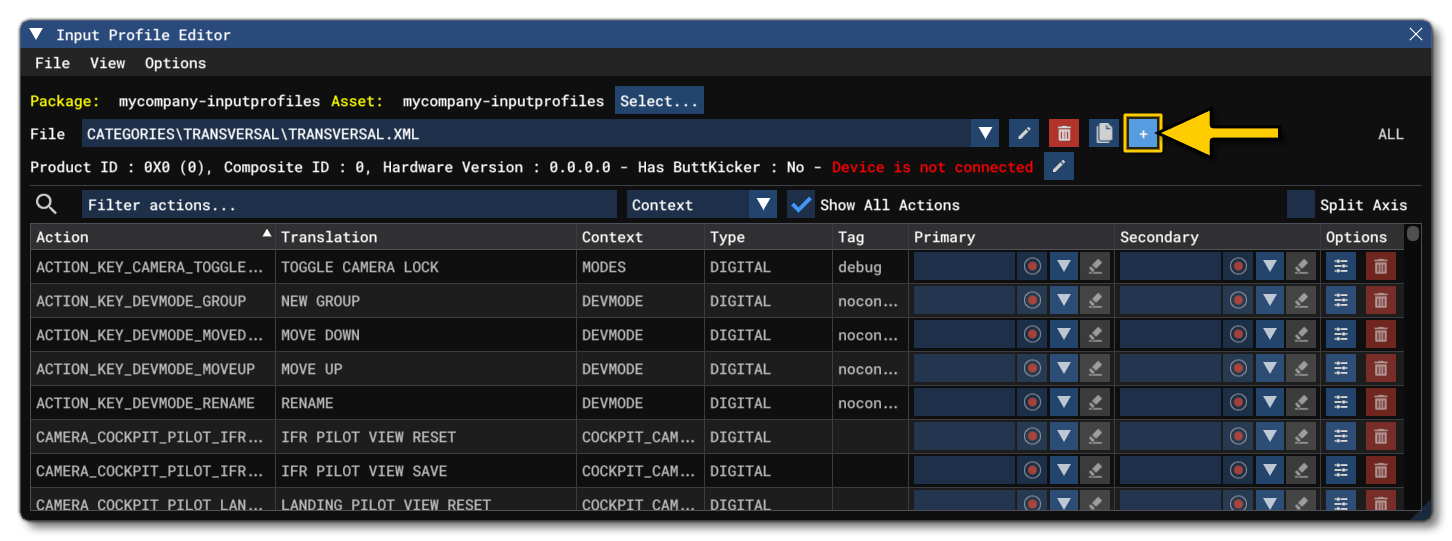Focus the Filter actions search field

350,205
